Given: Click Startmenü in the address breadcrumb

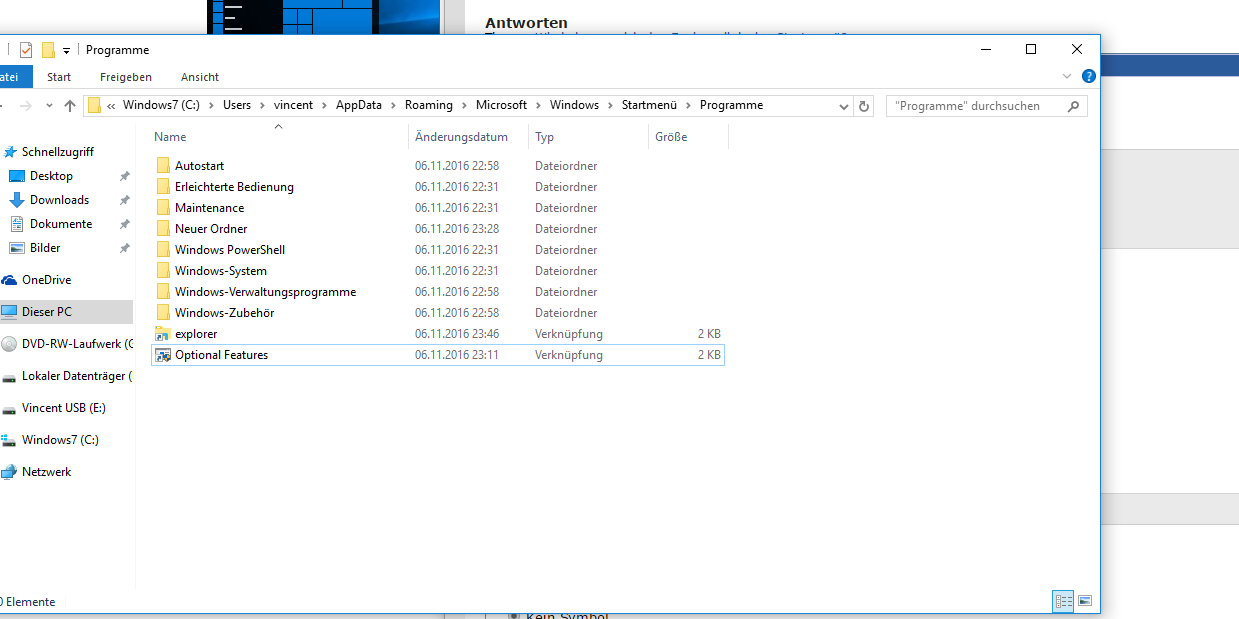Looking at the screenshot, I should pos(649,105).
